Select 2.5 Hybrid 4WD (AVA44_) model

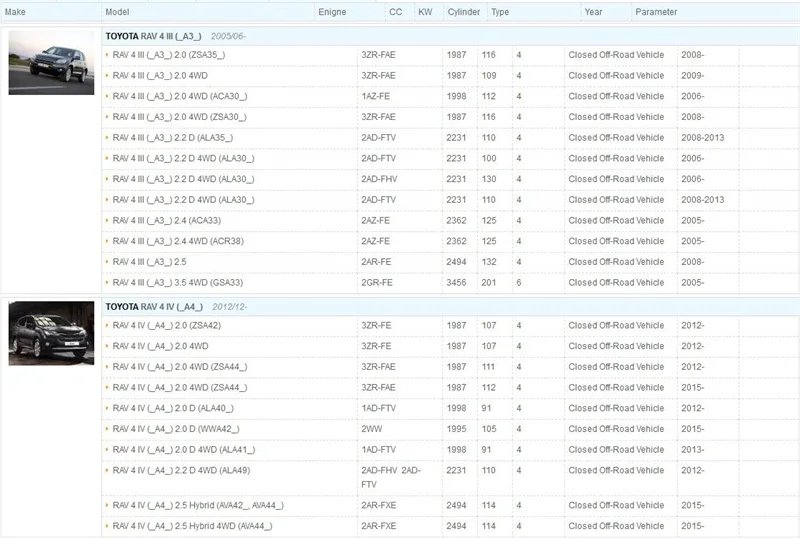point(193,526)
